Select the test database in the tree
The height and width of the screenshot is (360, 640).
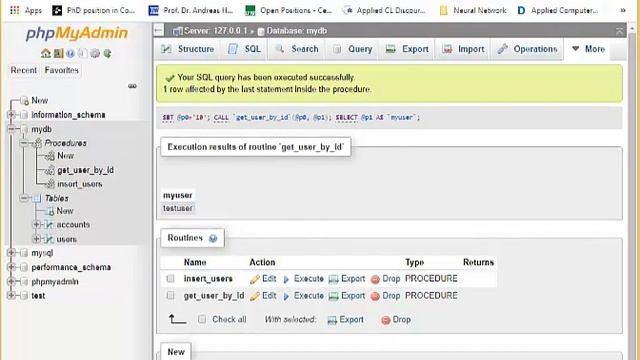(x=38, y=296)
